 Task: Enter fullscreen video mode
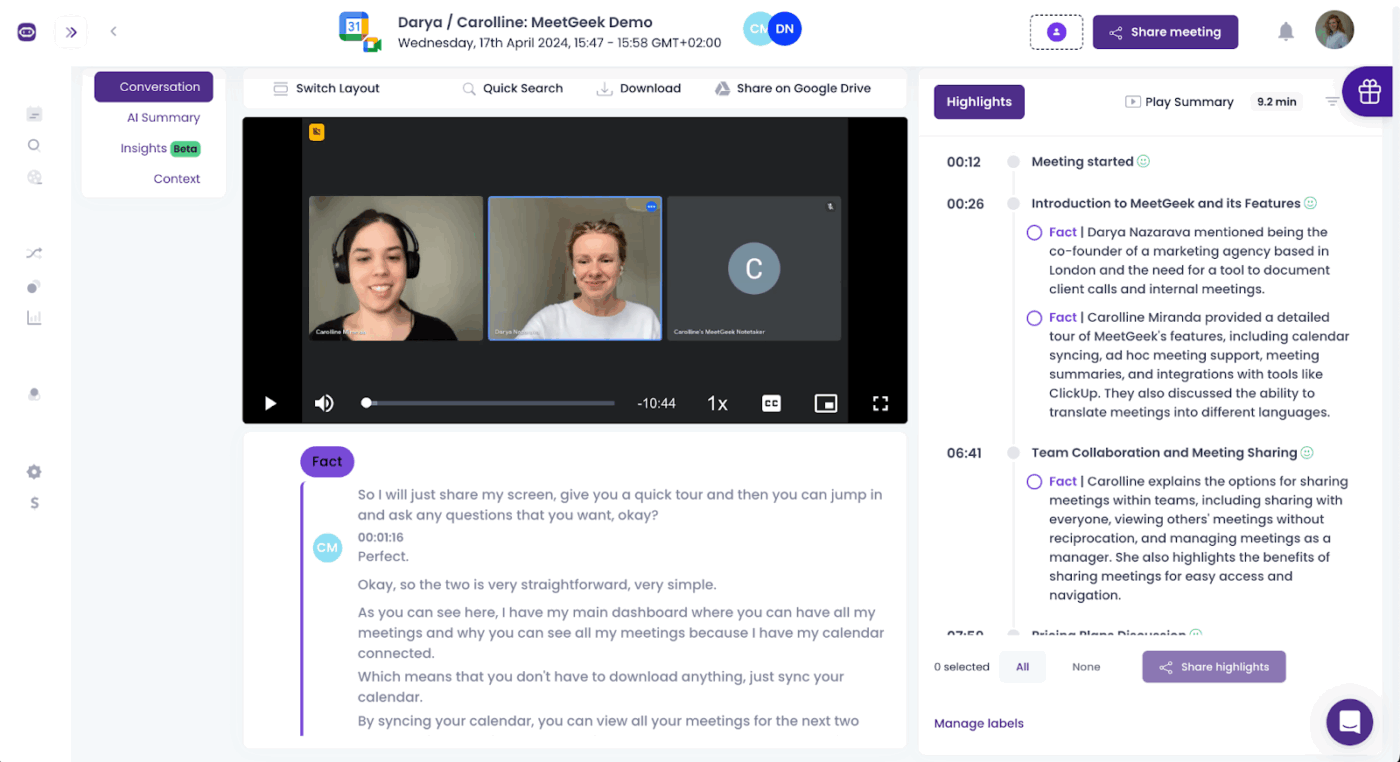tap(880, 403)
